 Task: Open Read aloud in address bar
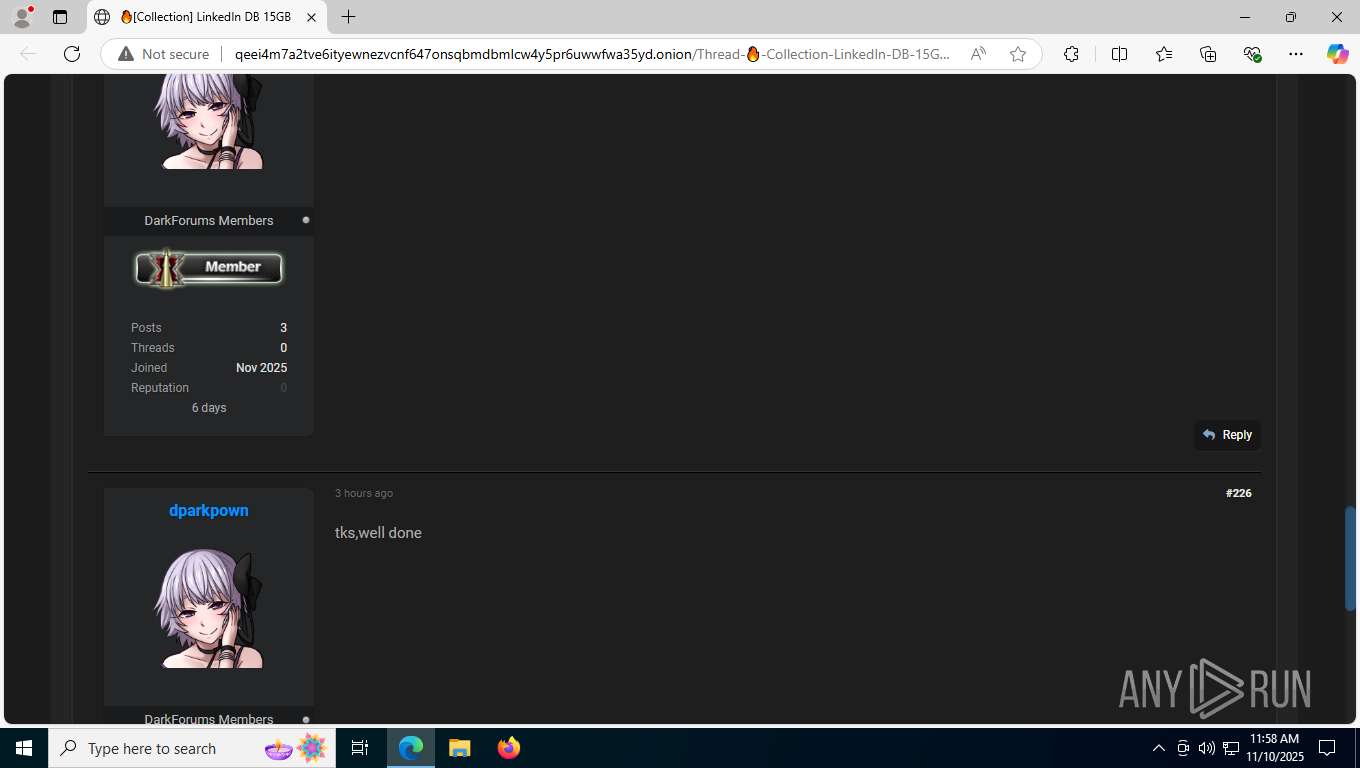coord(978,54)
